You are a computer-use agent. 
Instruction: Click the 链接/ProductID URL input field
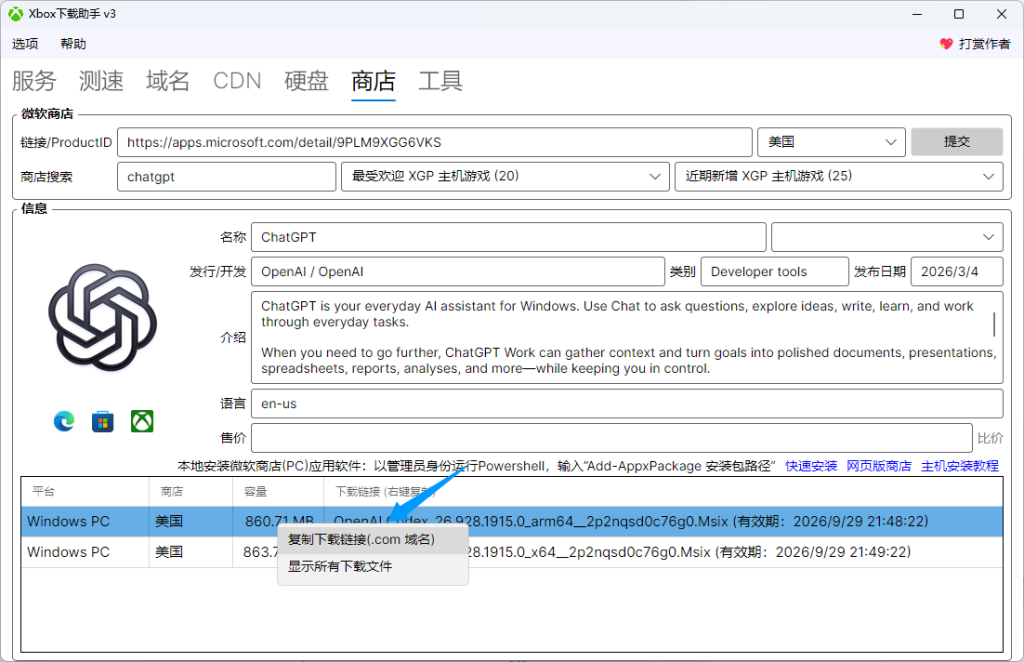coord(435,142)
